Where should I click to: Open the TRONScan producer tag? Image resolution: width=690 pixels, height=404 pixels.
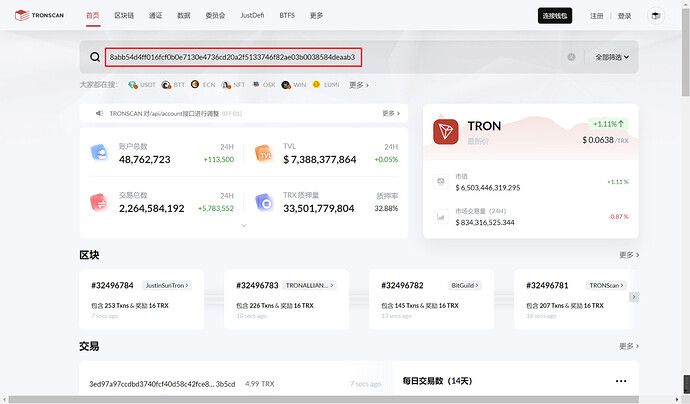coord(606,286)
